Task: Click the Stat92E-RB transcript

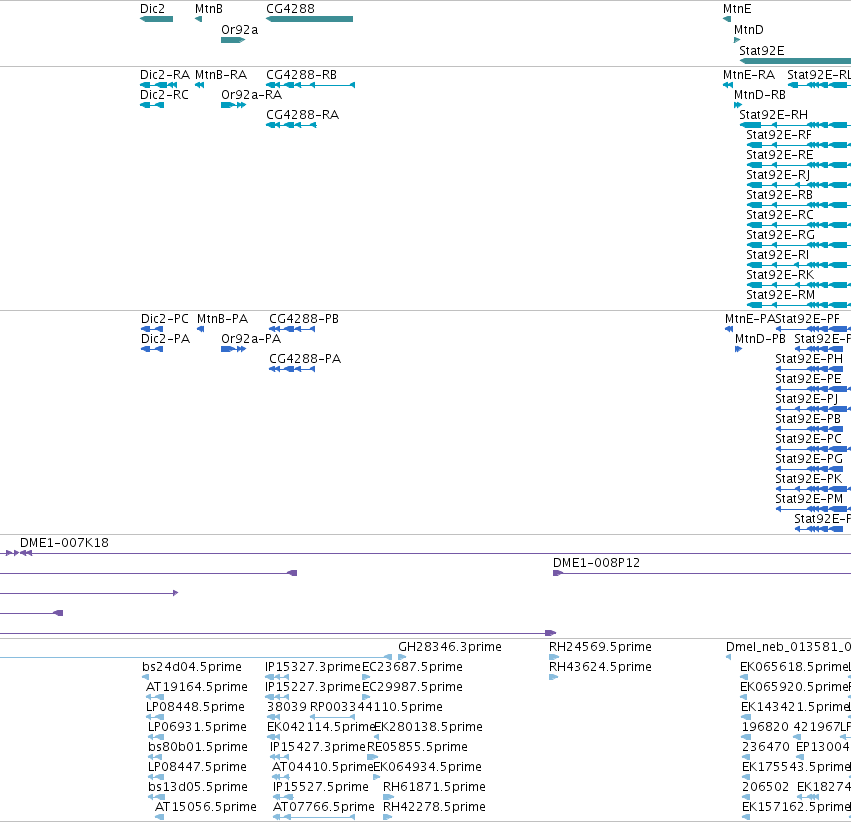Action: [x=798, y=205]
